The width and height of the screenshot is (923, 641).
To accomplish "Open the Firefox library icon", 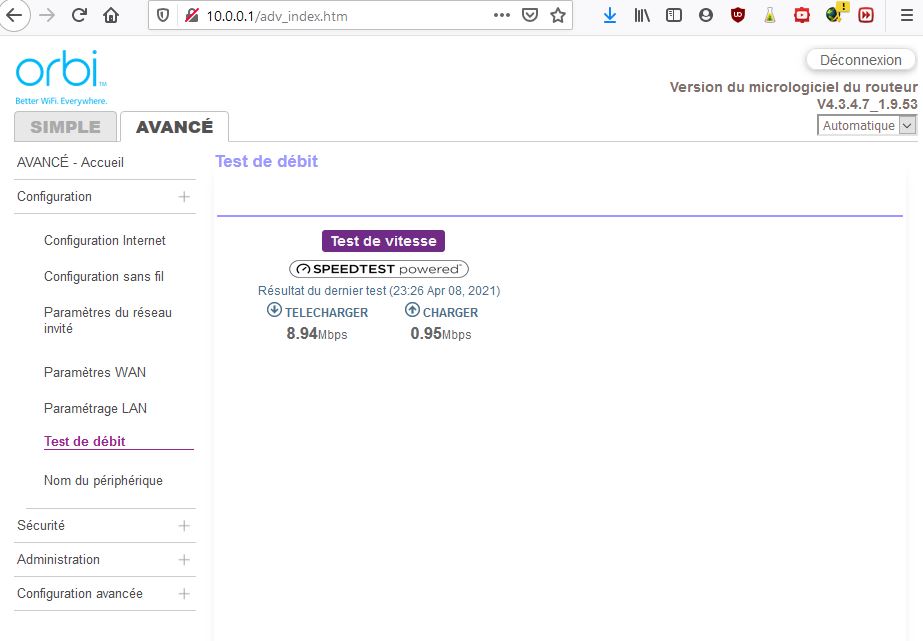I will click(x=642, y=16).
